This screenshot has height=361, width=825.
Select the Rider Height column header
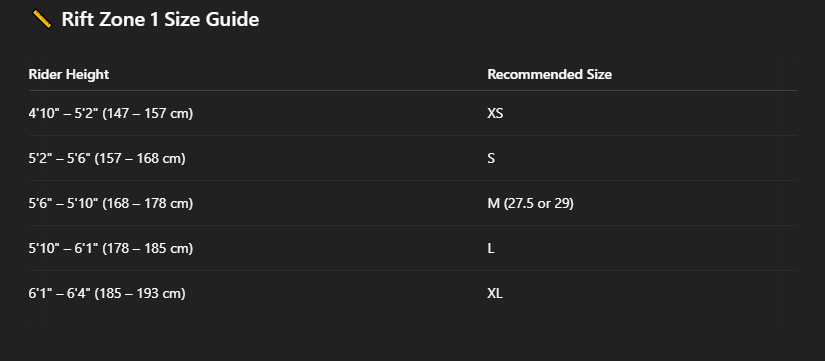[68, 74]
